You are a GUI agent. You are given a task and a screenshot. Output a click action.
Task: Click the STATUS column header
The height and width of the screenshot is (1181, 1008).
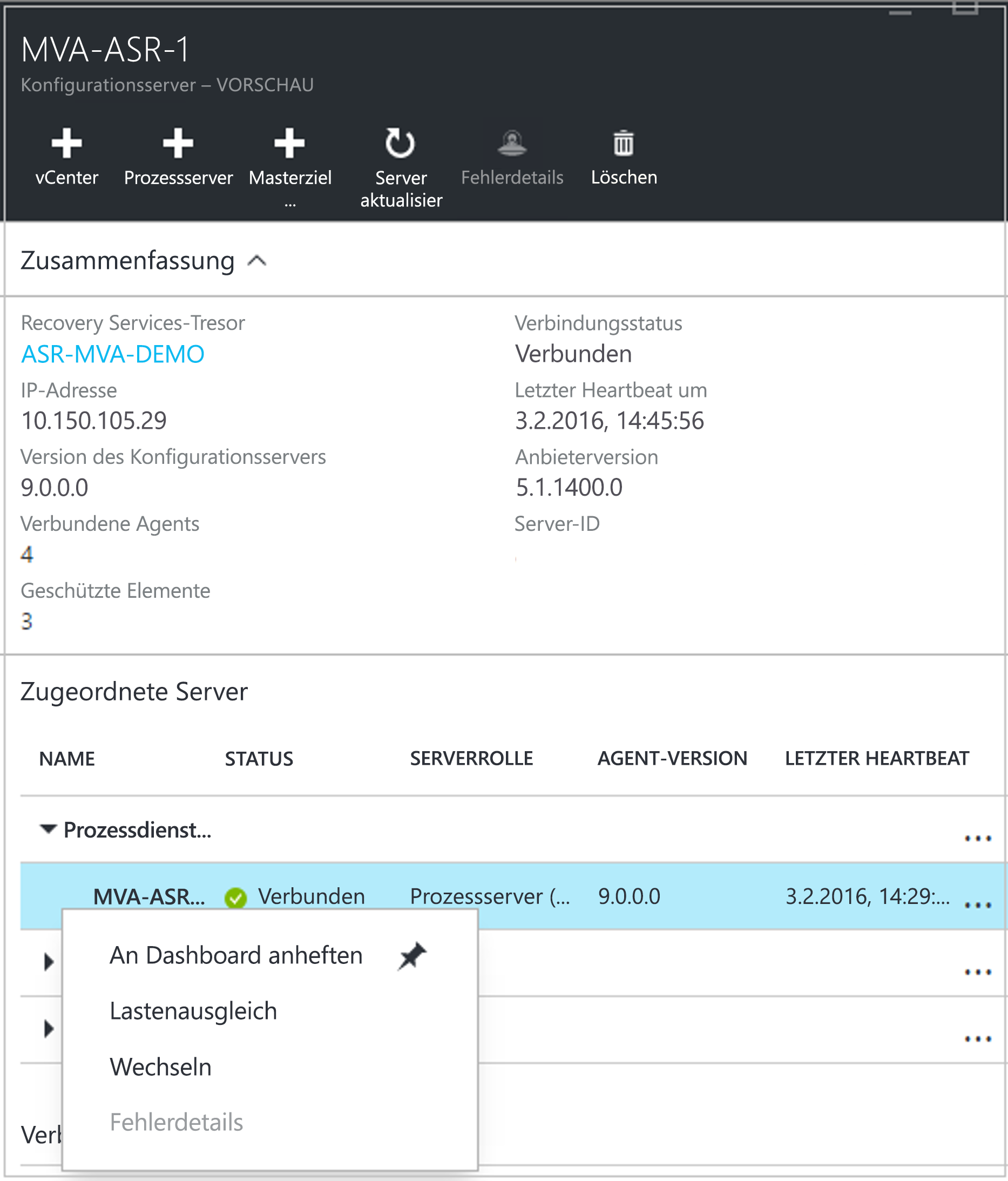point(259,759)
